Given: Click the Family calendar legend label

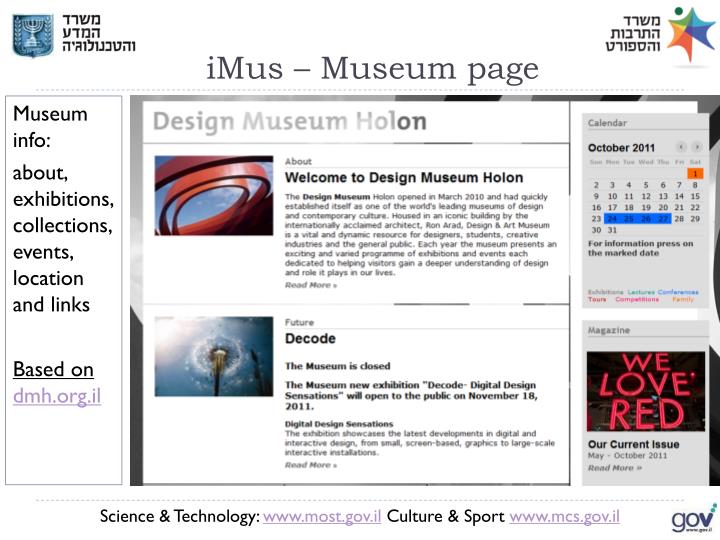Looking at the screenshot, I should 683,299.
